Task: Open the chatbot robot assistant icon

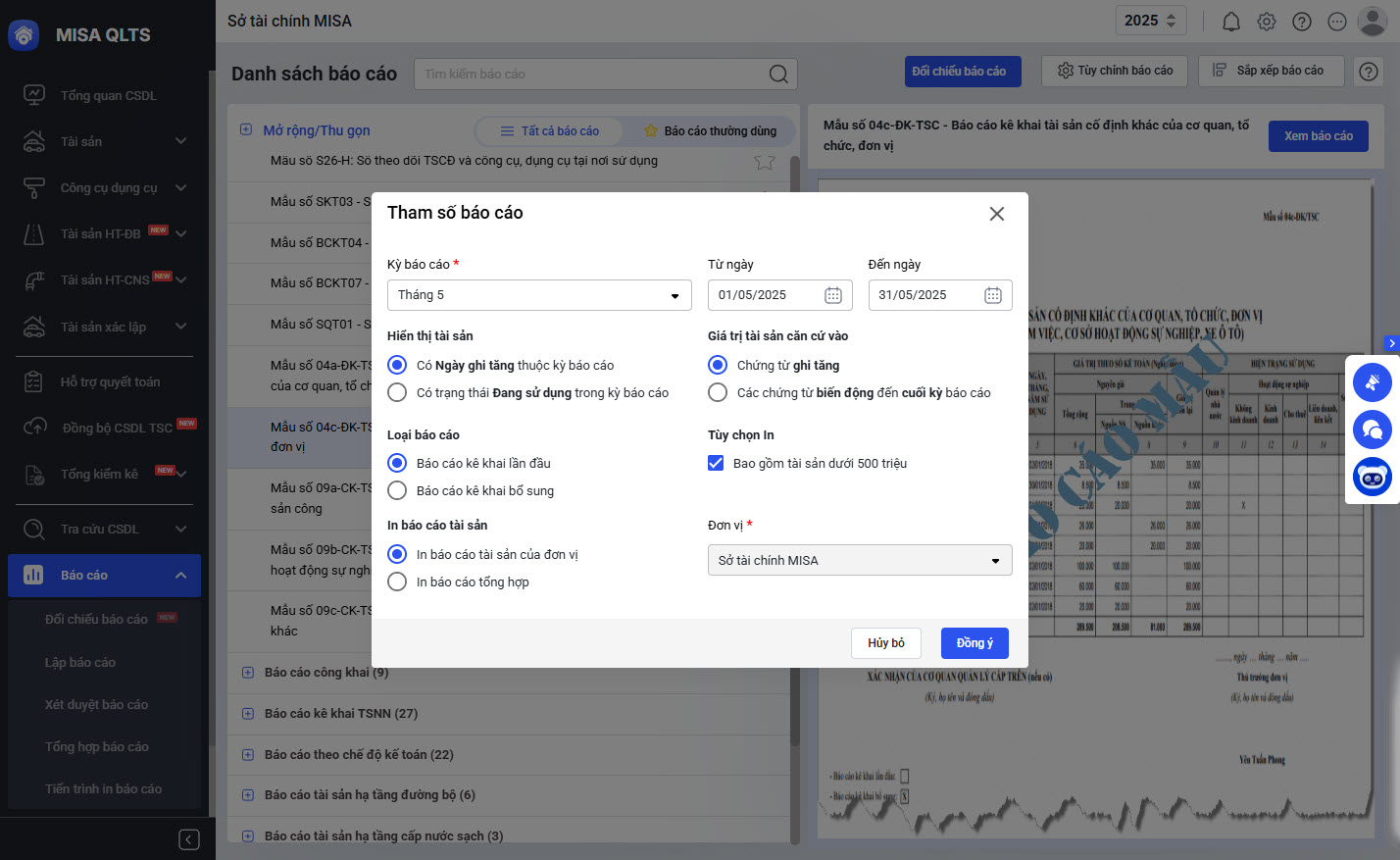Action: (1373, 478)
